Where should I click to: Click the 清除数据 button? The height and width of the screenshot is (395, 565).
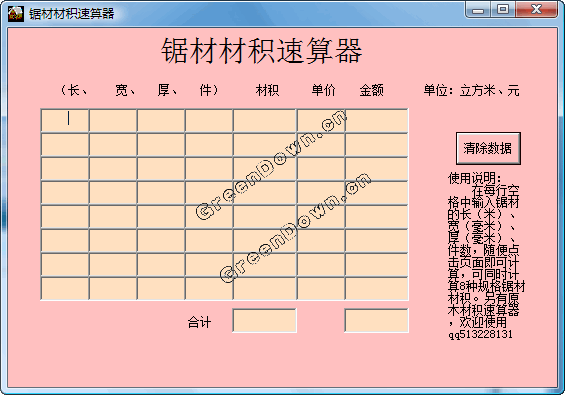tap(488, 148)
